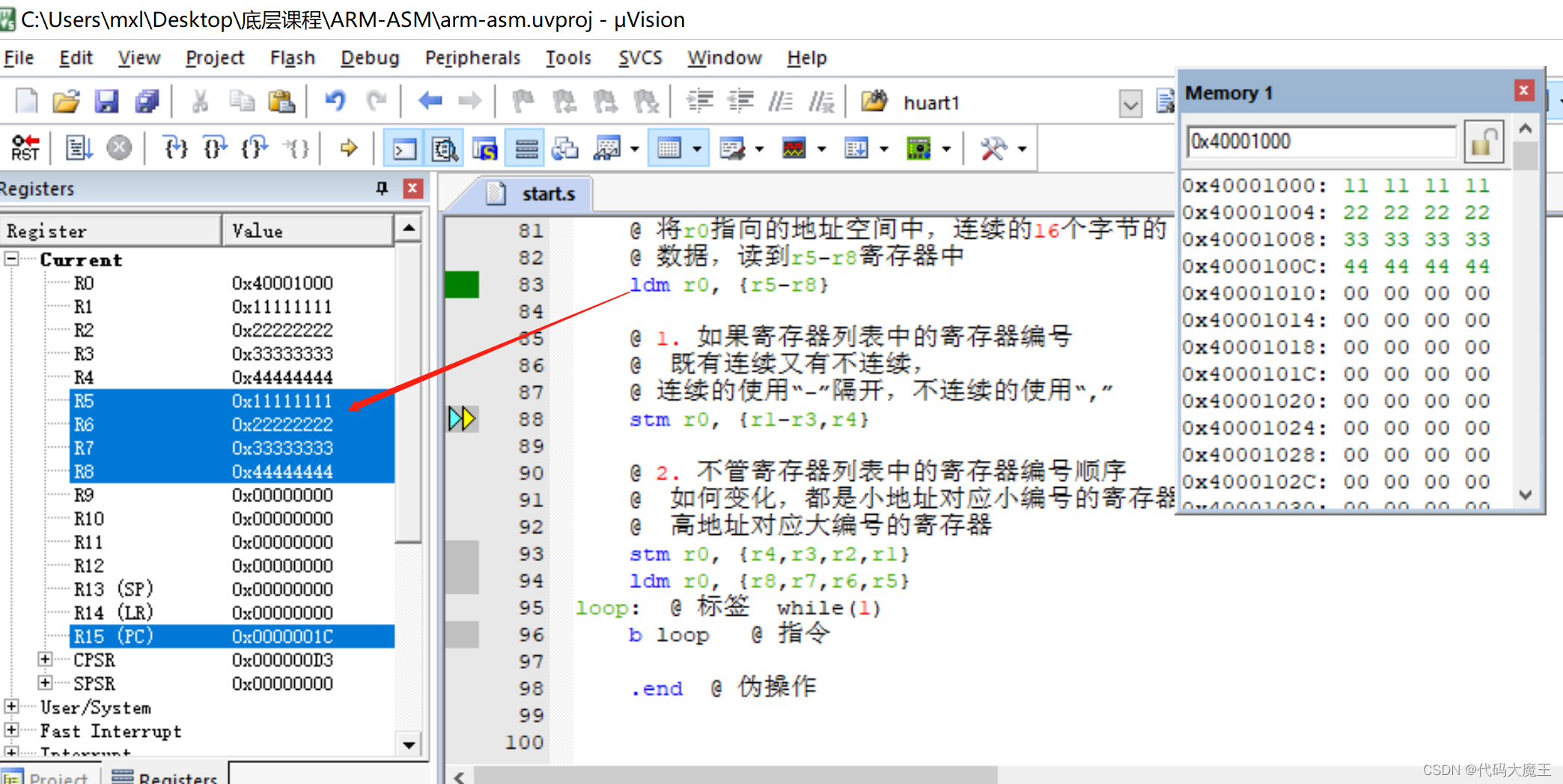
Task: Click the Open file folder icon
Action: 66,101
